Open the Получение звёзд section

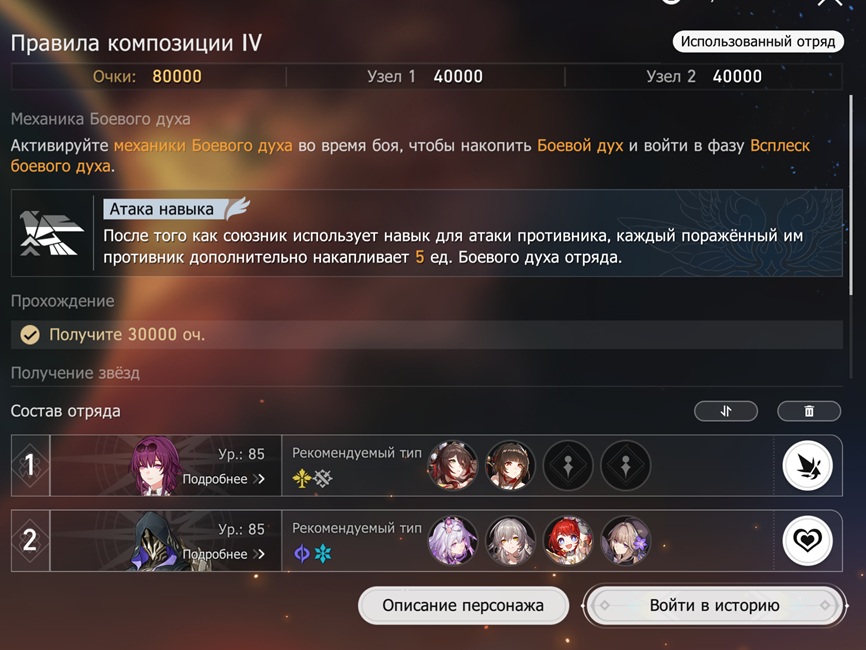[75, 373]
